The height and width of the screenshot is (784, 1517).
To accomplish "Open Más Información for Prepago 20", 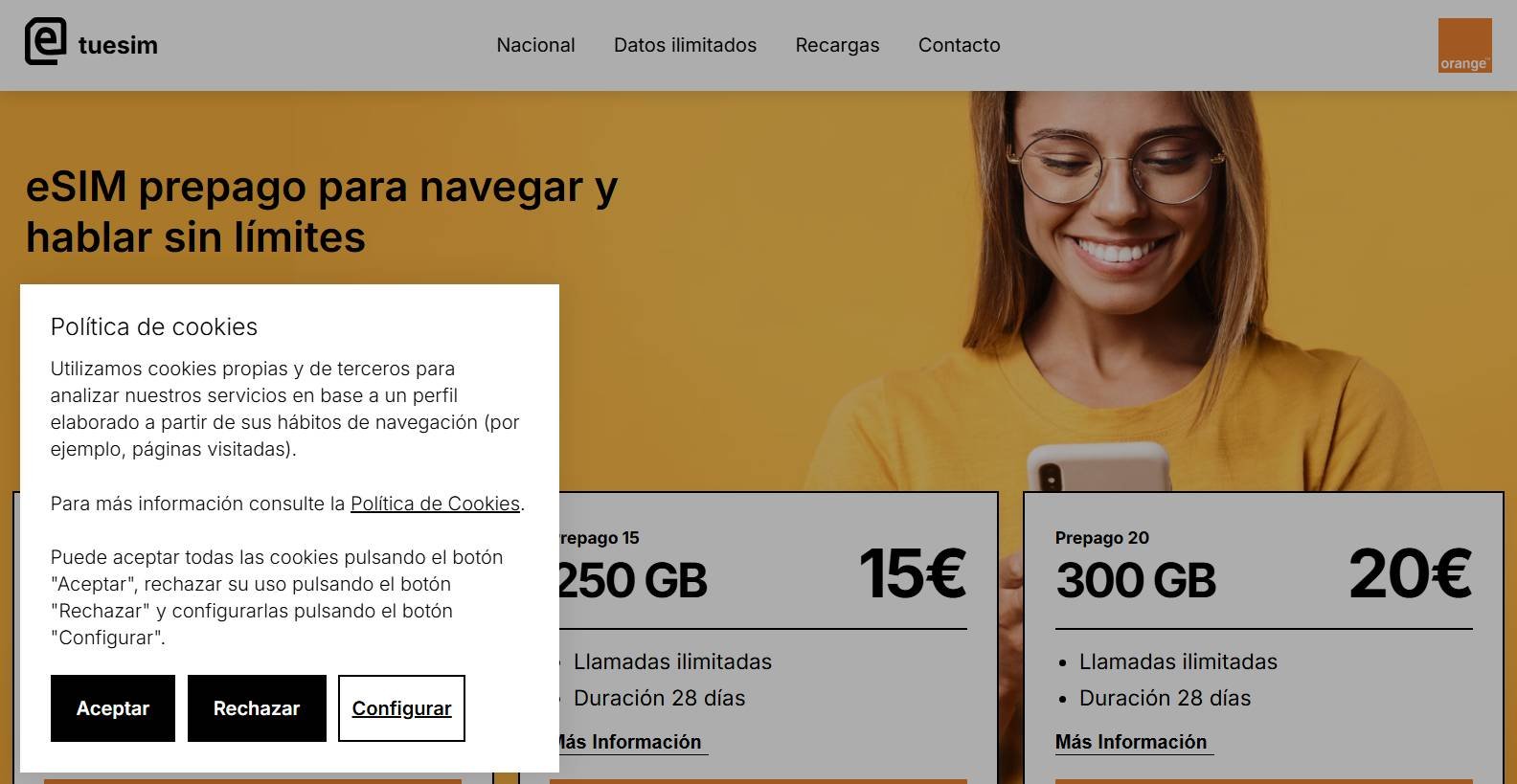I will coord(1134,742).
